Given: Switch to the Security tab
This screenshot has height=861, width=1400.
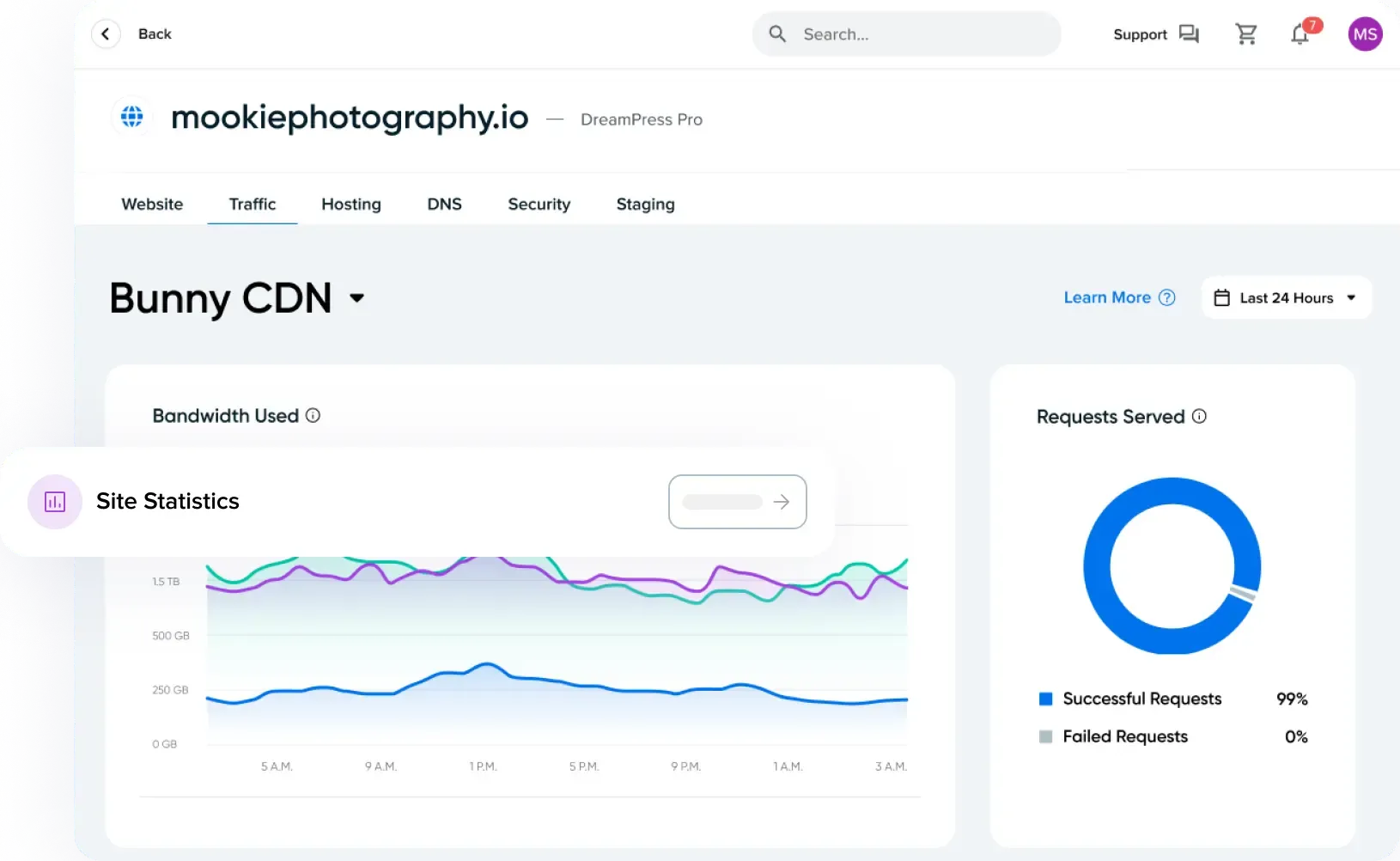Looking at the screenshot, I should tap(539, 205).
